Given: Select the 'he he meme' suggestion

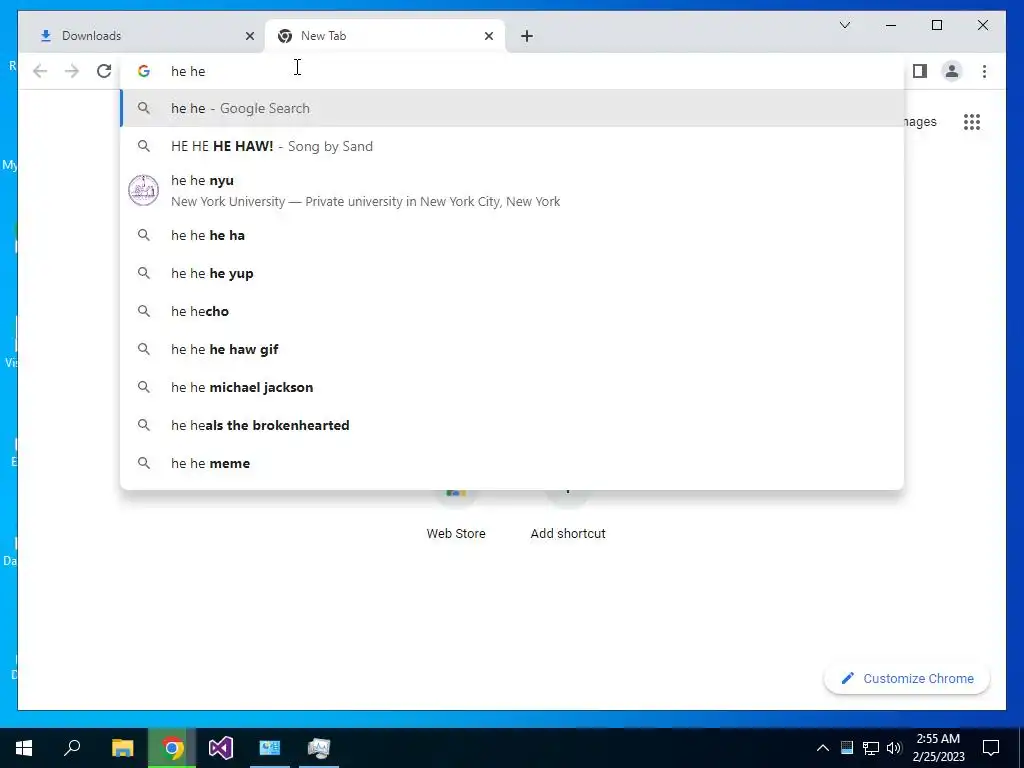Looking at the screenshot, I should tap(513, 462).
